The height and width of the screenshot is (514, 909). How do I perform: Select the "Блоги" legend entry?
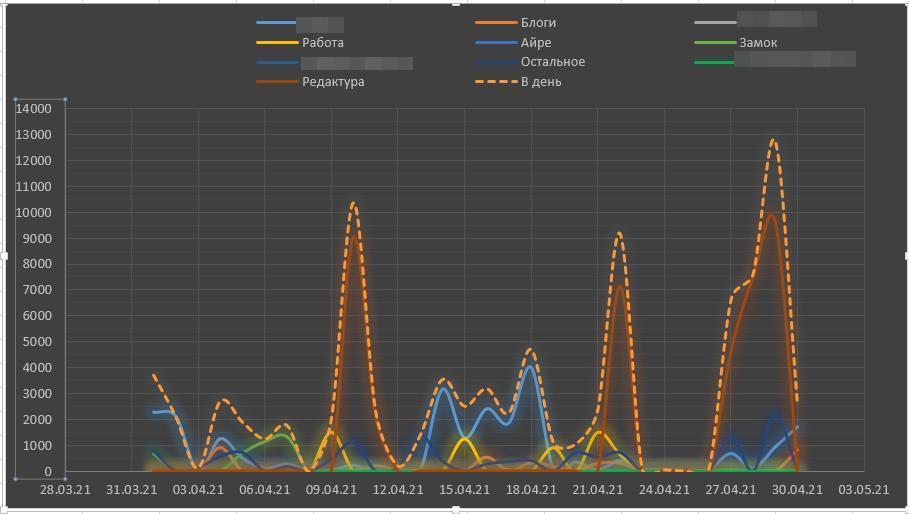[538, 22]
